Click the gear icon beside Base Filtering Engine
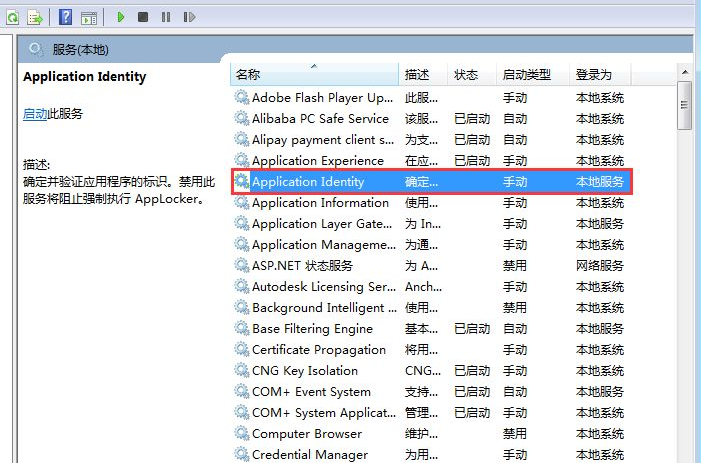The height and width of the screenshot is (463, 701). [x=241, y=329]
